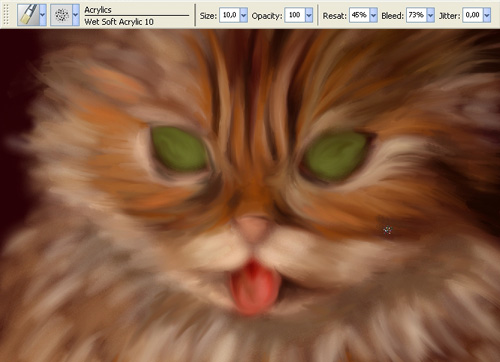The height and width of the screenshot is (362, 500).
Task: Click the Acrylics category label
Action: [98, 10]
